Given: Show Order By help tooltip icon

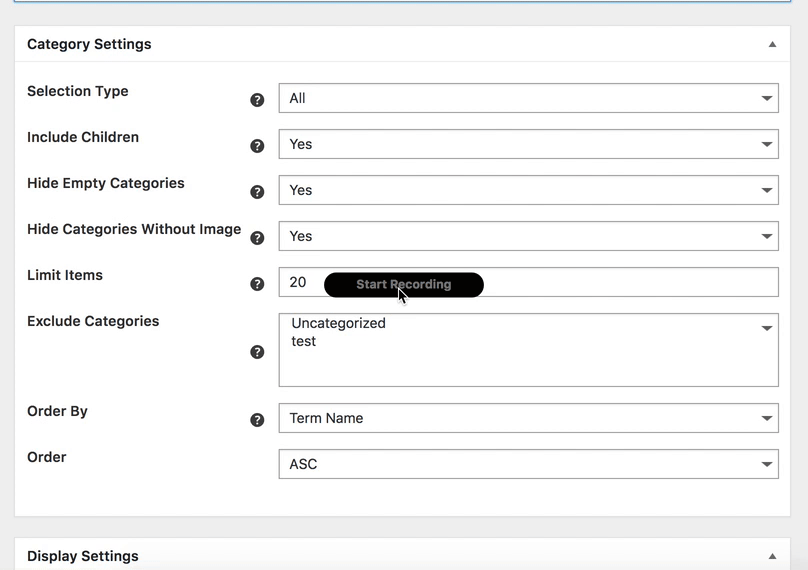Looking at the screenshot, I should click(x=257, y=420).
